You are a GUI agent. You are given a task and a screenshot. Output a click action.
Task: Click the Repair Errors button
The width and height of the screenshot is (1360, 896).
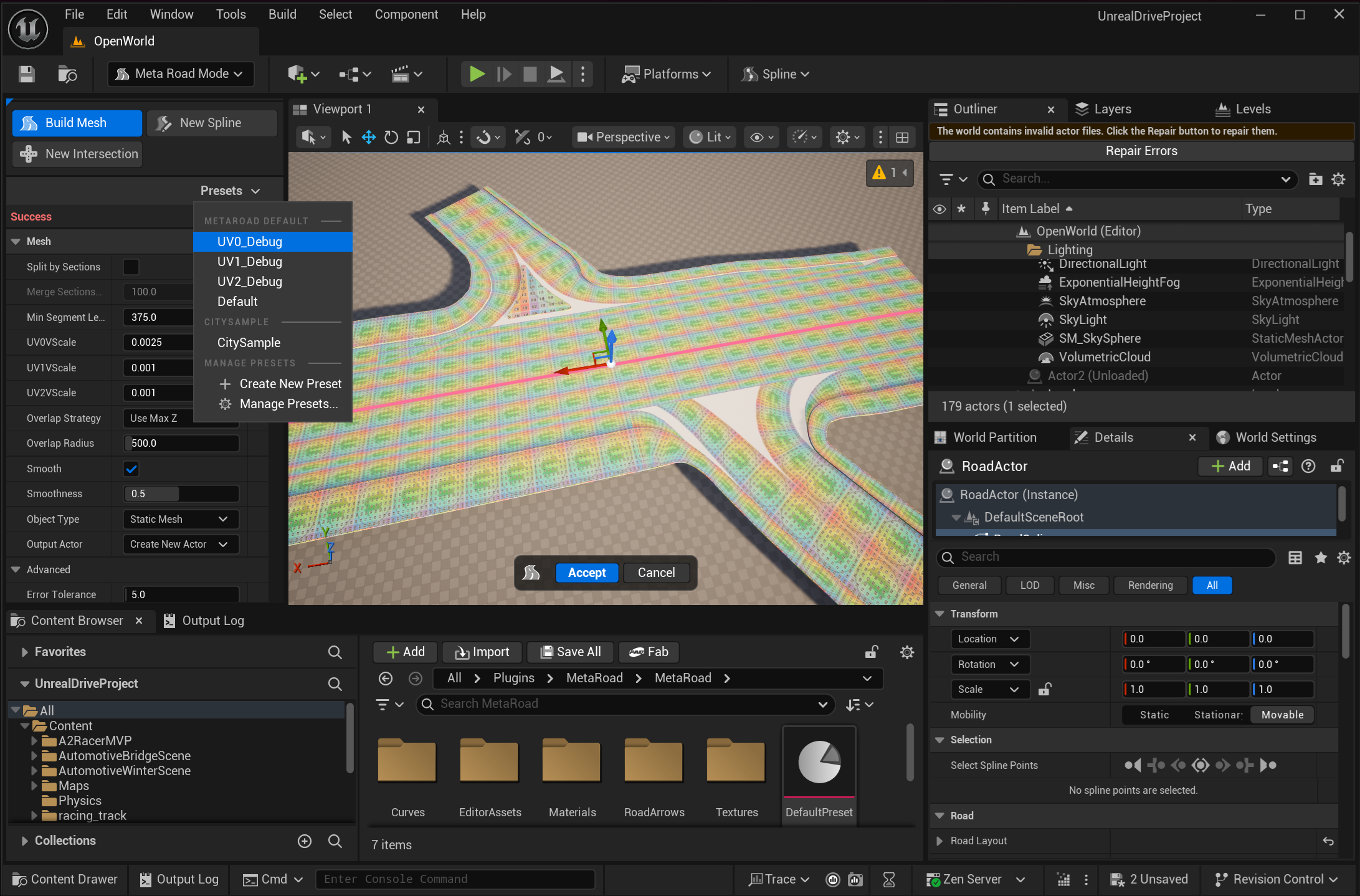tap(1141, 151)
